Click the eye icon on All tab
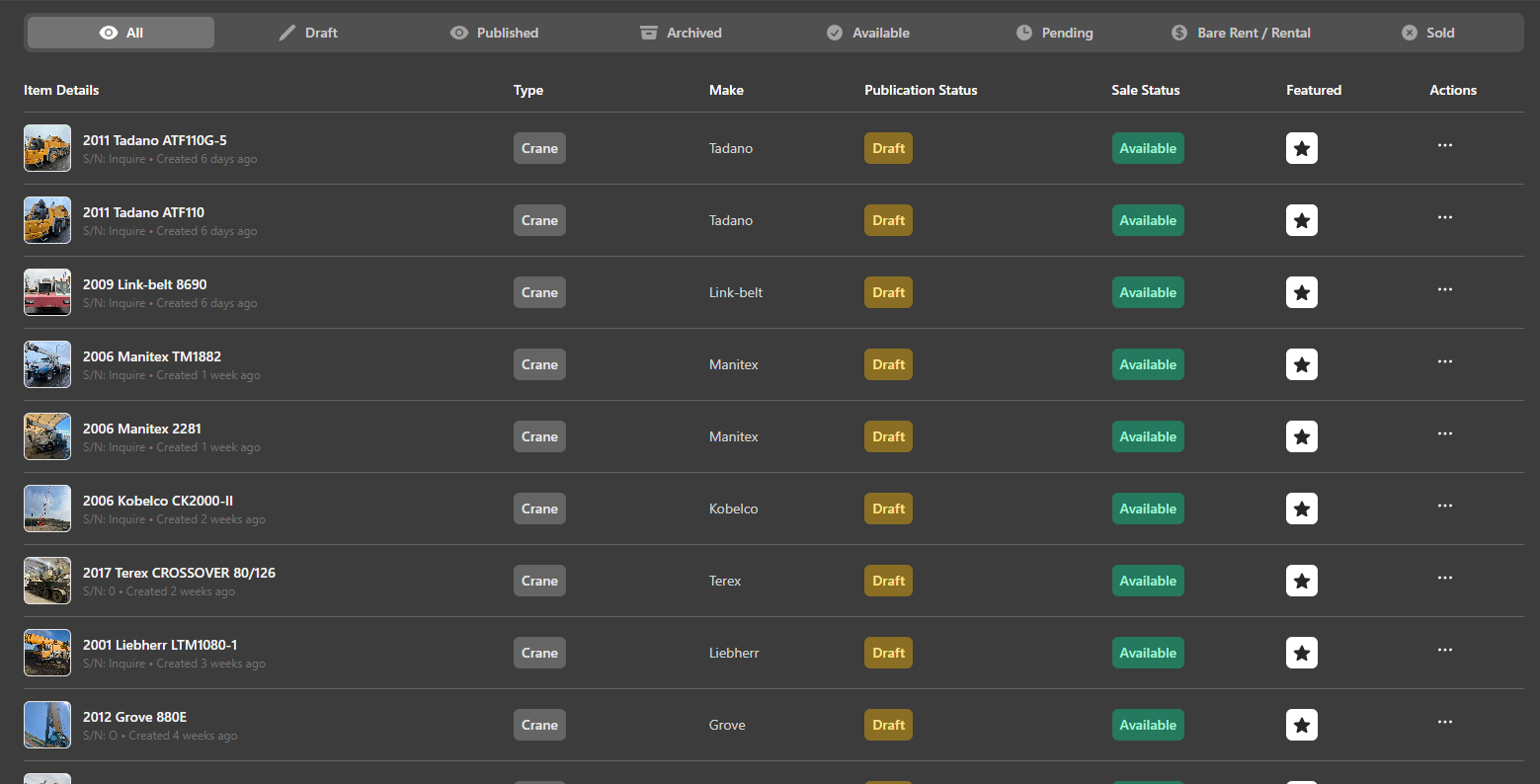Image resolution: width=1540 pixels, height=784 pixels. (109, 33)
